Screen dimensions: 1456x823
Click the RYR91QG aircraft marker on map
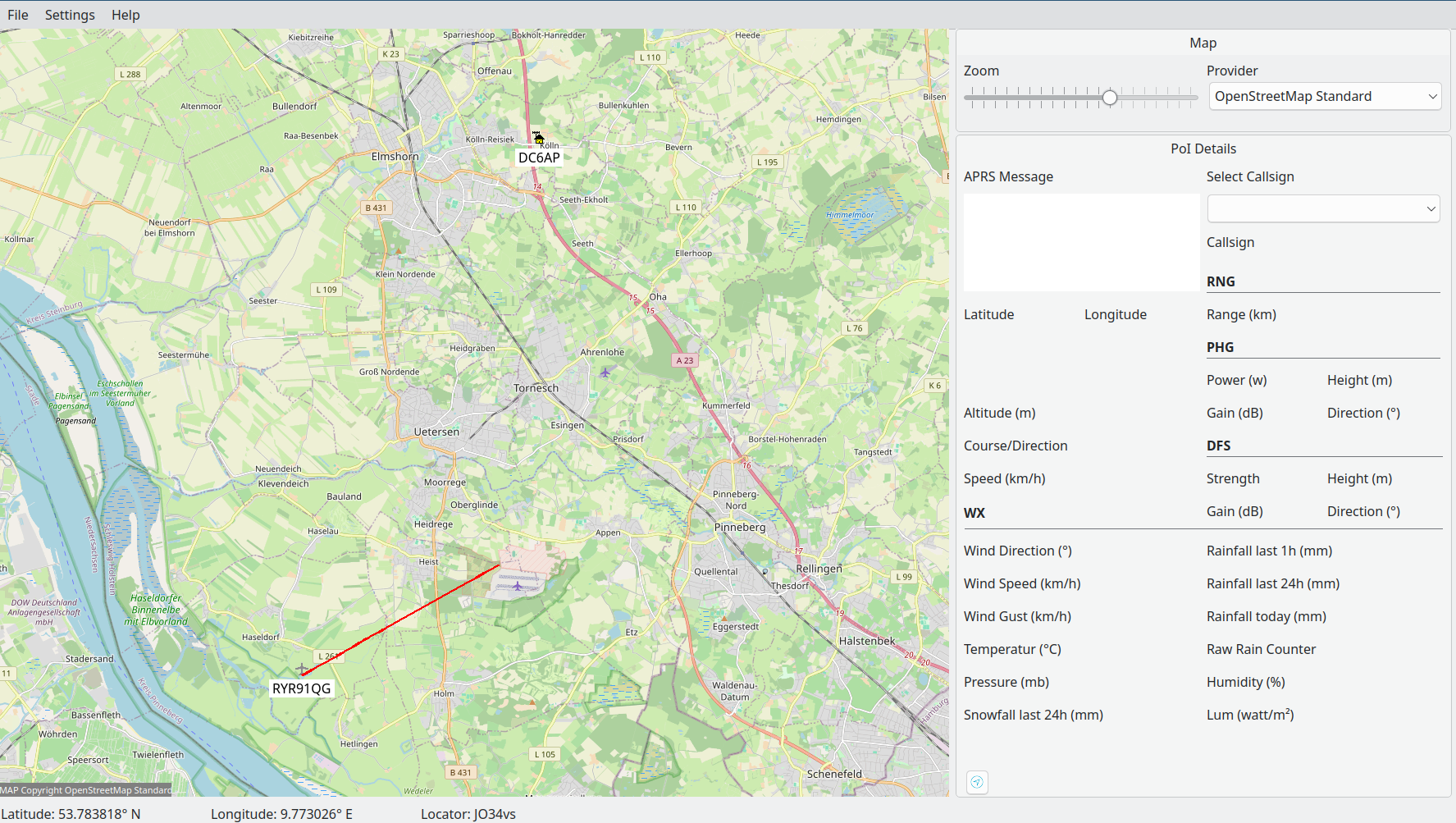pyautogui.click(x=302, y=669)
